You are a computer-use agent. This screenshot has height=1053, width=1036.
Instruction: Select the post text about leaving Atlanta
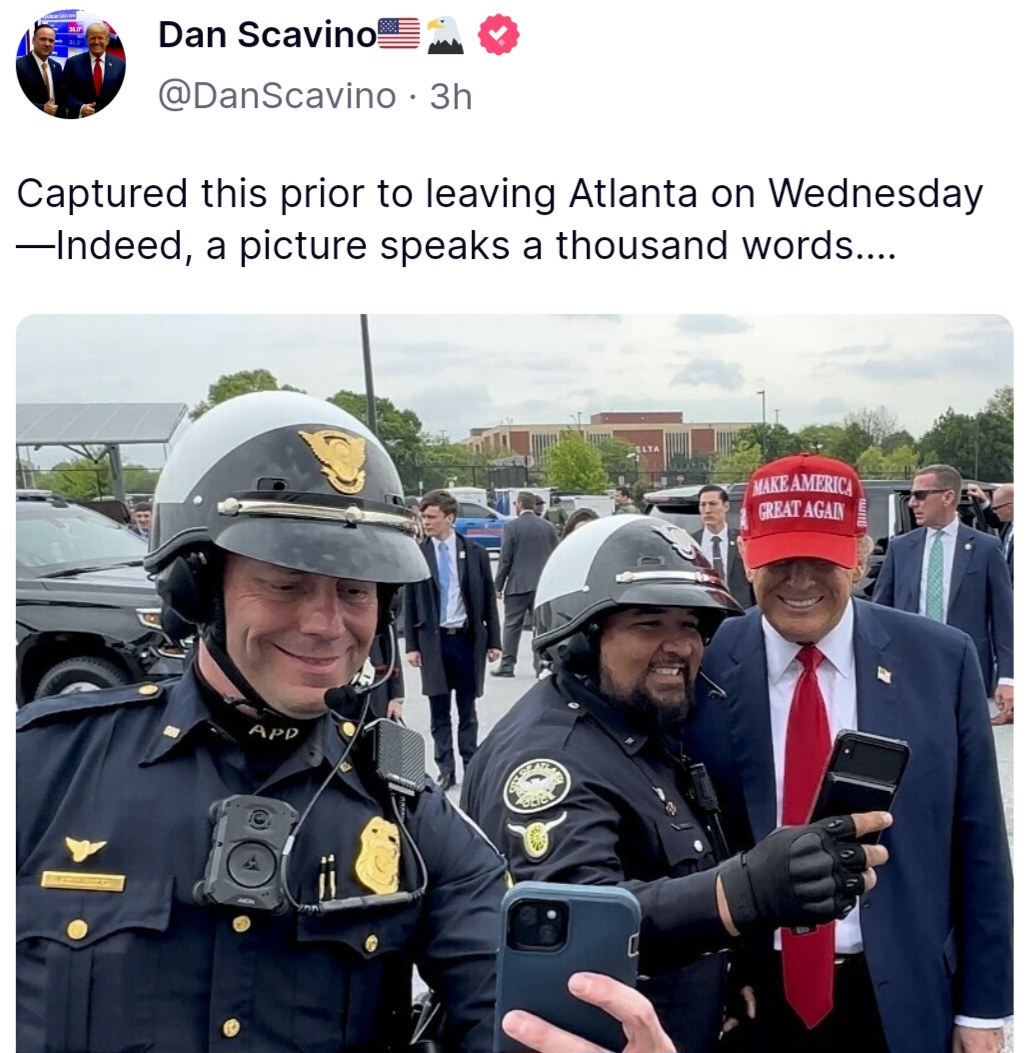point(500,219)
